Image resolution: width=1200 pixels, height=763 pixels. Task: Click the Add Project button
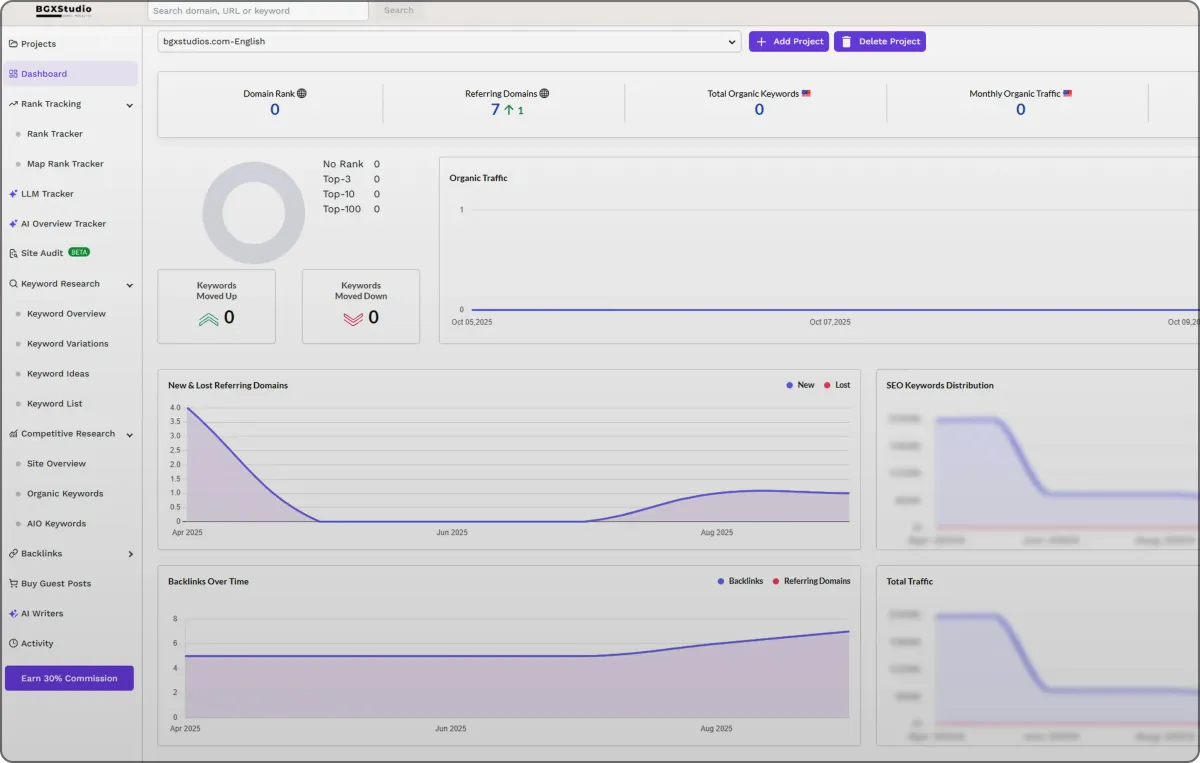click(x=789, y=41)
